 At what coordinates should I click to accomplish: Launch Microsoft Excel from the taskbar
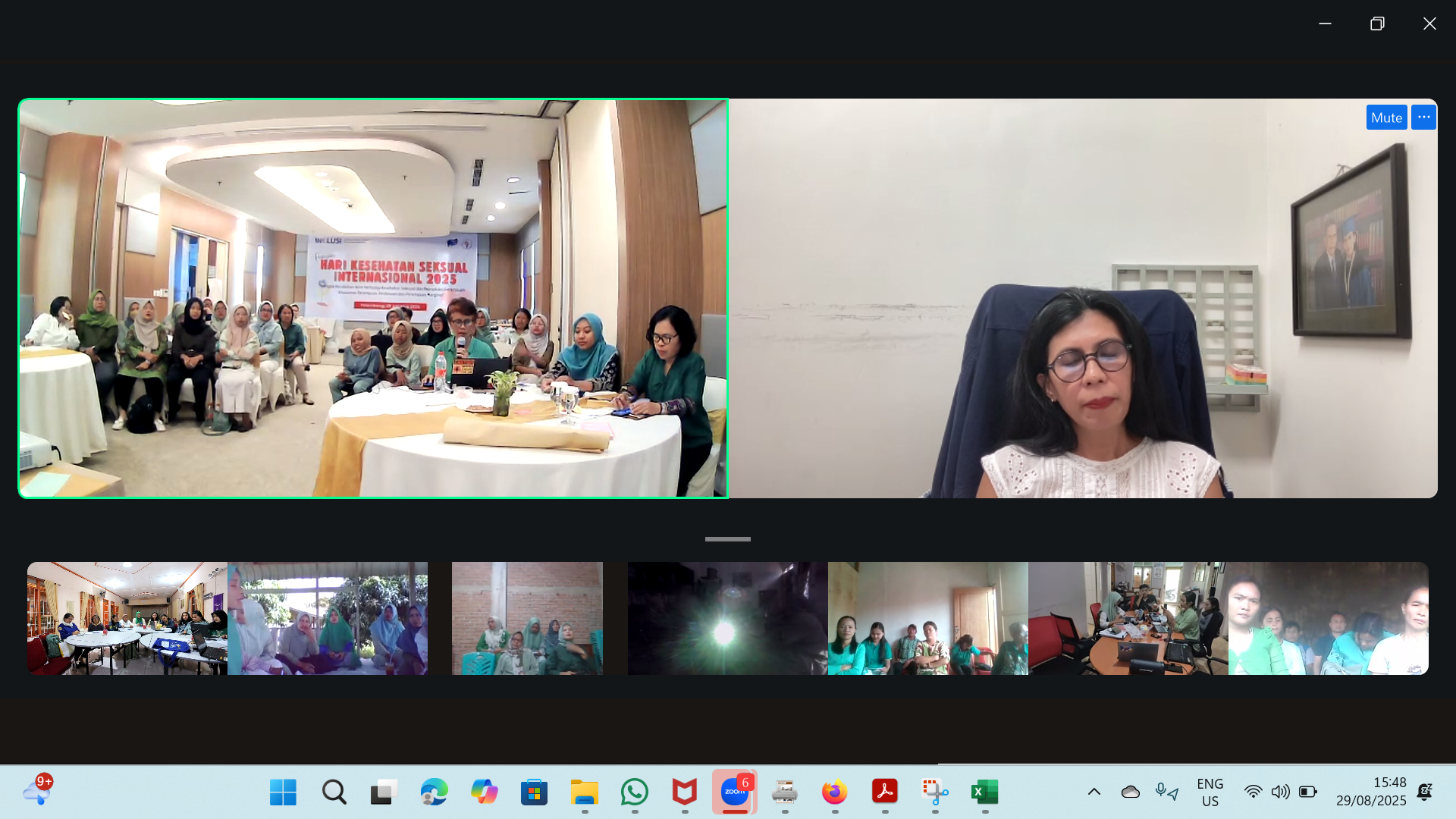tap(984, 792)
